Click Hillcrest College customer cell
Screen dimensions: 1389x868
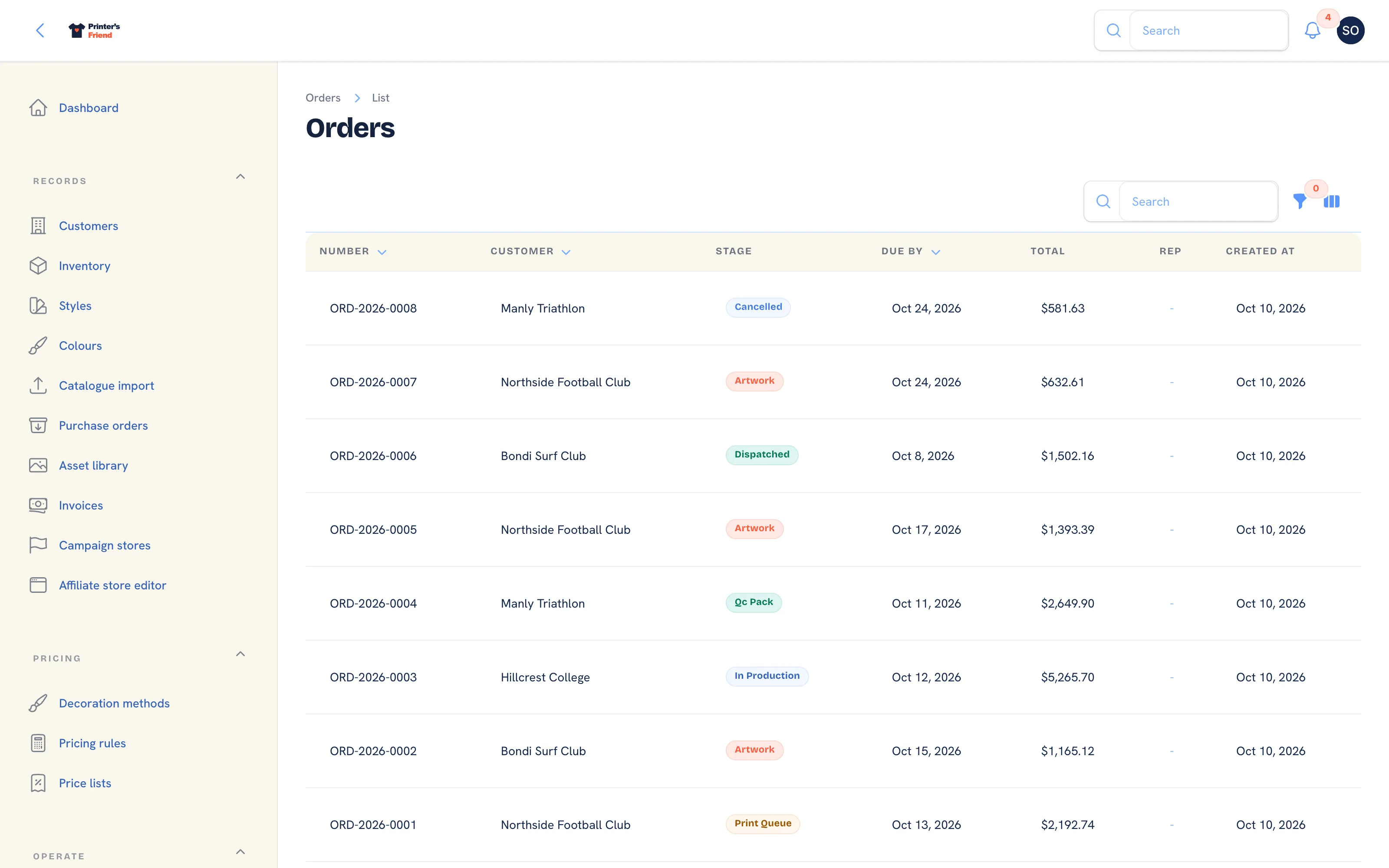[545, 677]
